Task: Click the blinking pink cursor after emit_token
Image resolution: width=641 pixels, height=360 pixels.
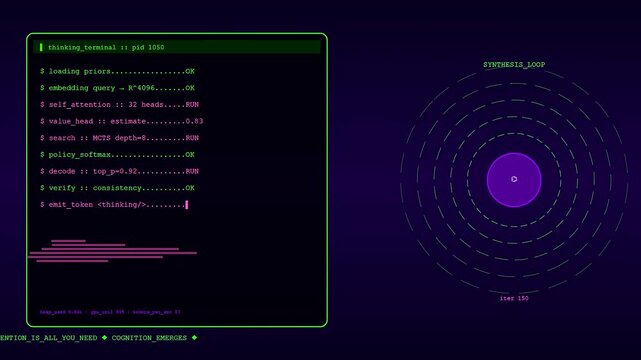Action: [x=187, y=205]
